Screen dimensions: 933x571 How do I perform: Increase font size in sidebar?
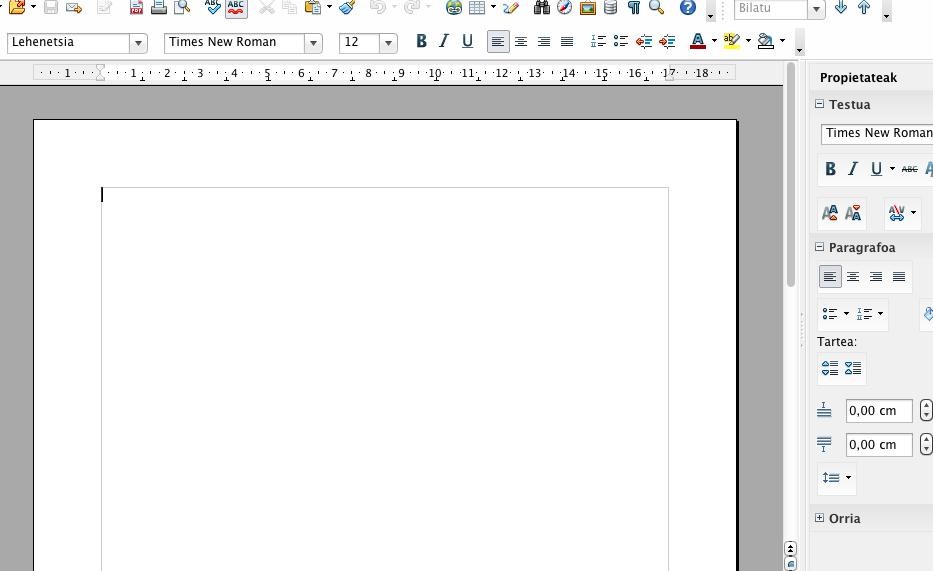[x=830, y=212]
